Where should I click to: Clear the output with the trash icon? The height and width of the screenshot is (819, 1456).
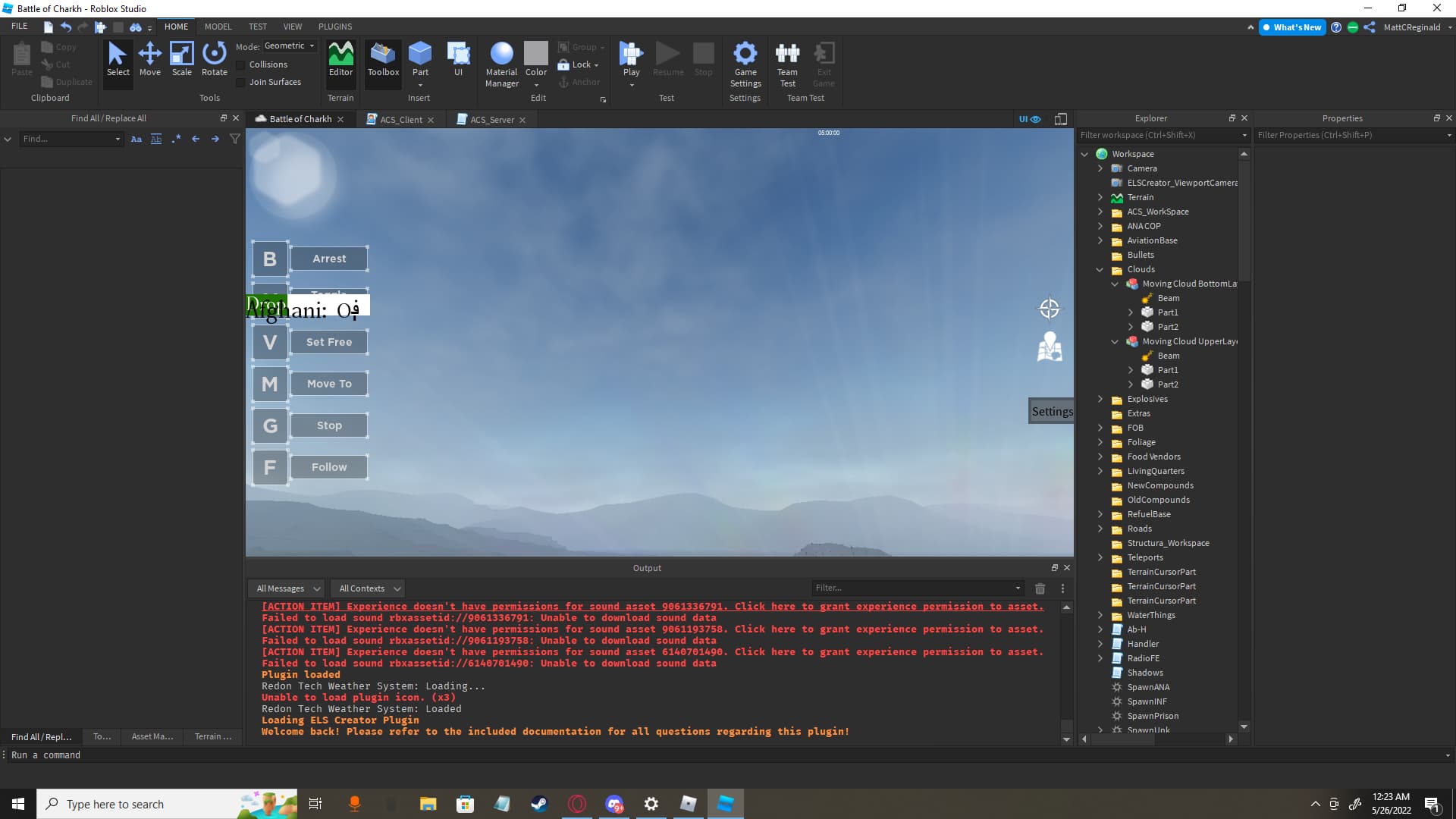(x=1040, y=588)
